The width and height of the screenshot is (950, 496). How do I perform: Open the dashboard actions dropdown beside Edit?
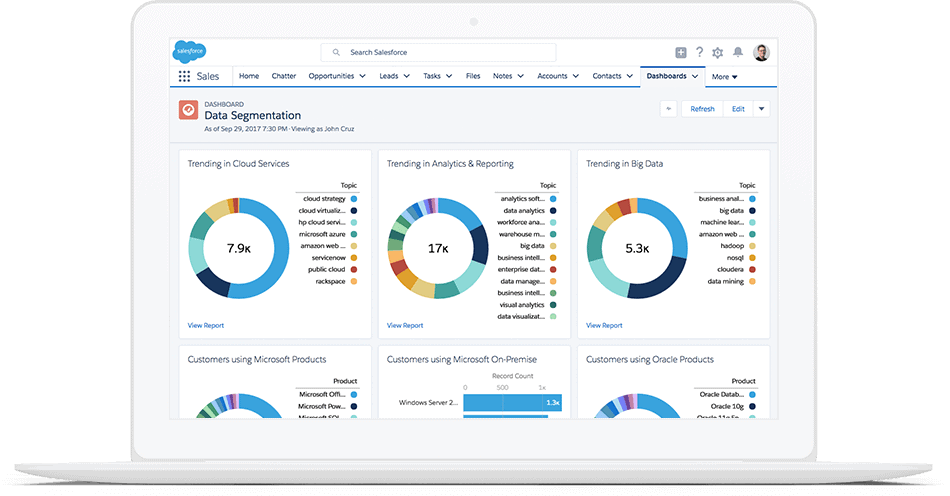pyautogui.click(x=762, y=109)
